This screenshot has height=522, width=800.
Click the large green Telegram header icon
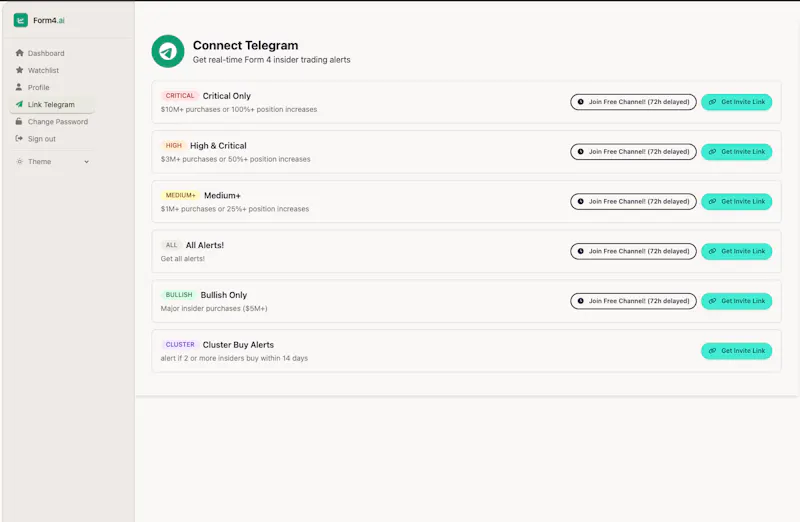168,51
